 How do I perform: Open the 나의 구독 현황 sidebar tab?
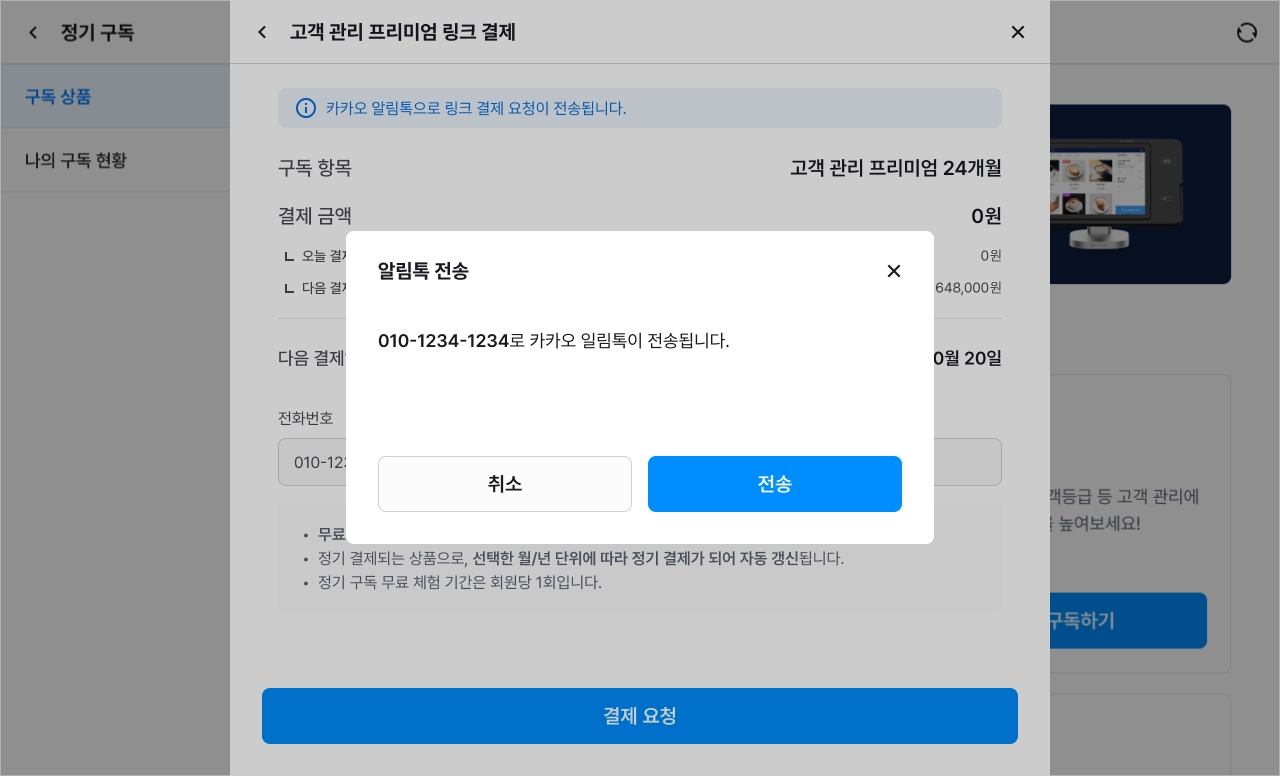point(115,160)
